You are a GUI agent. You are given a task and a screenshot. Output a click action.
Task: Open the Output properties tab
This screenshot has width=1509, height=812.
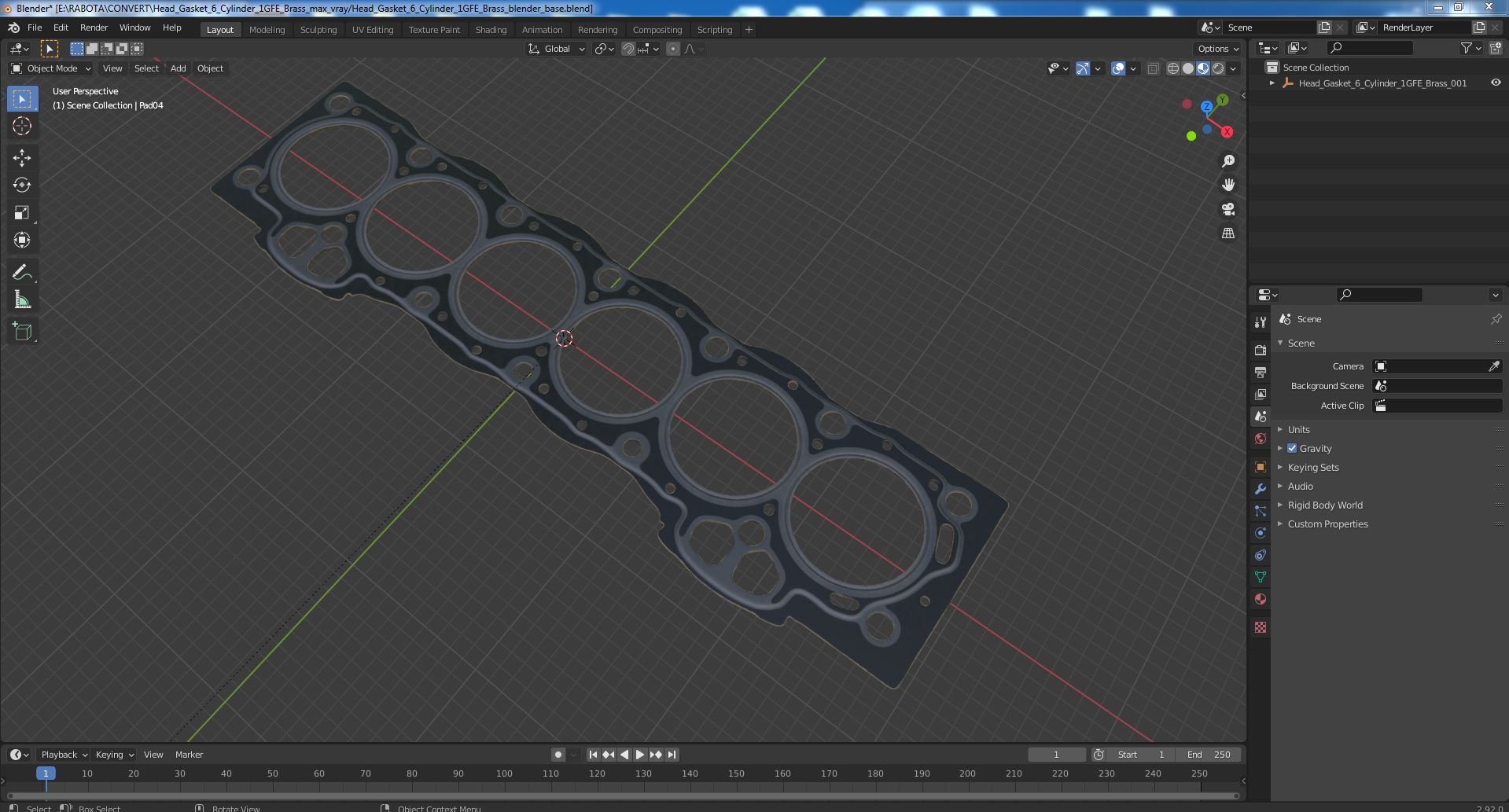click(x=1261, y=372)
